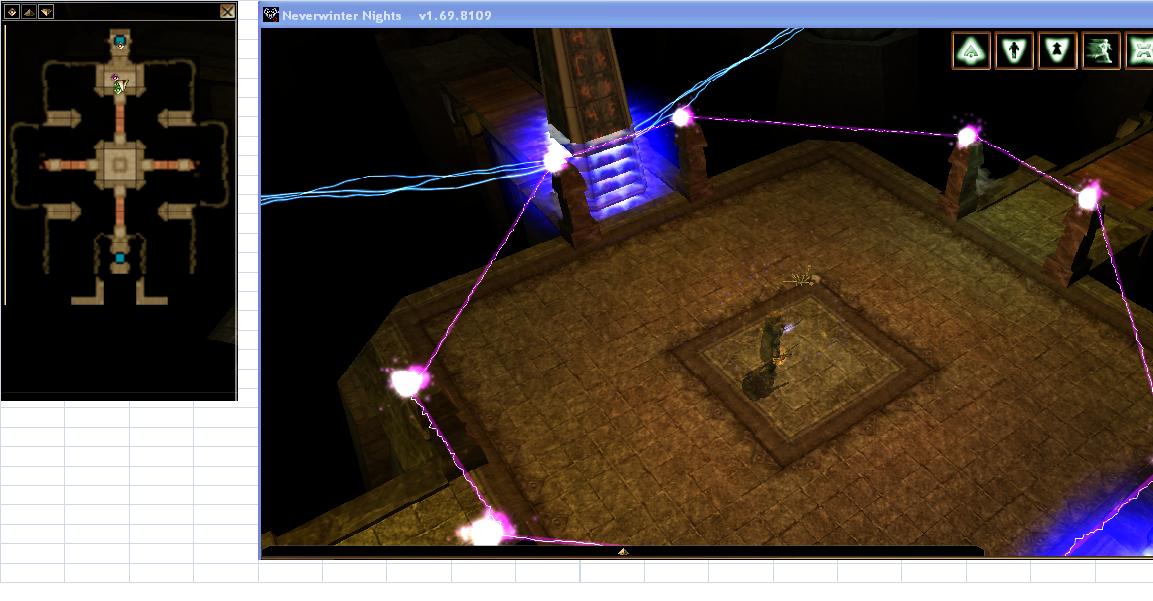
Task: Click the green party marker on the minimap
Action: point(119,88)
